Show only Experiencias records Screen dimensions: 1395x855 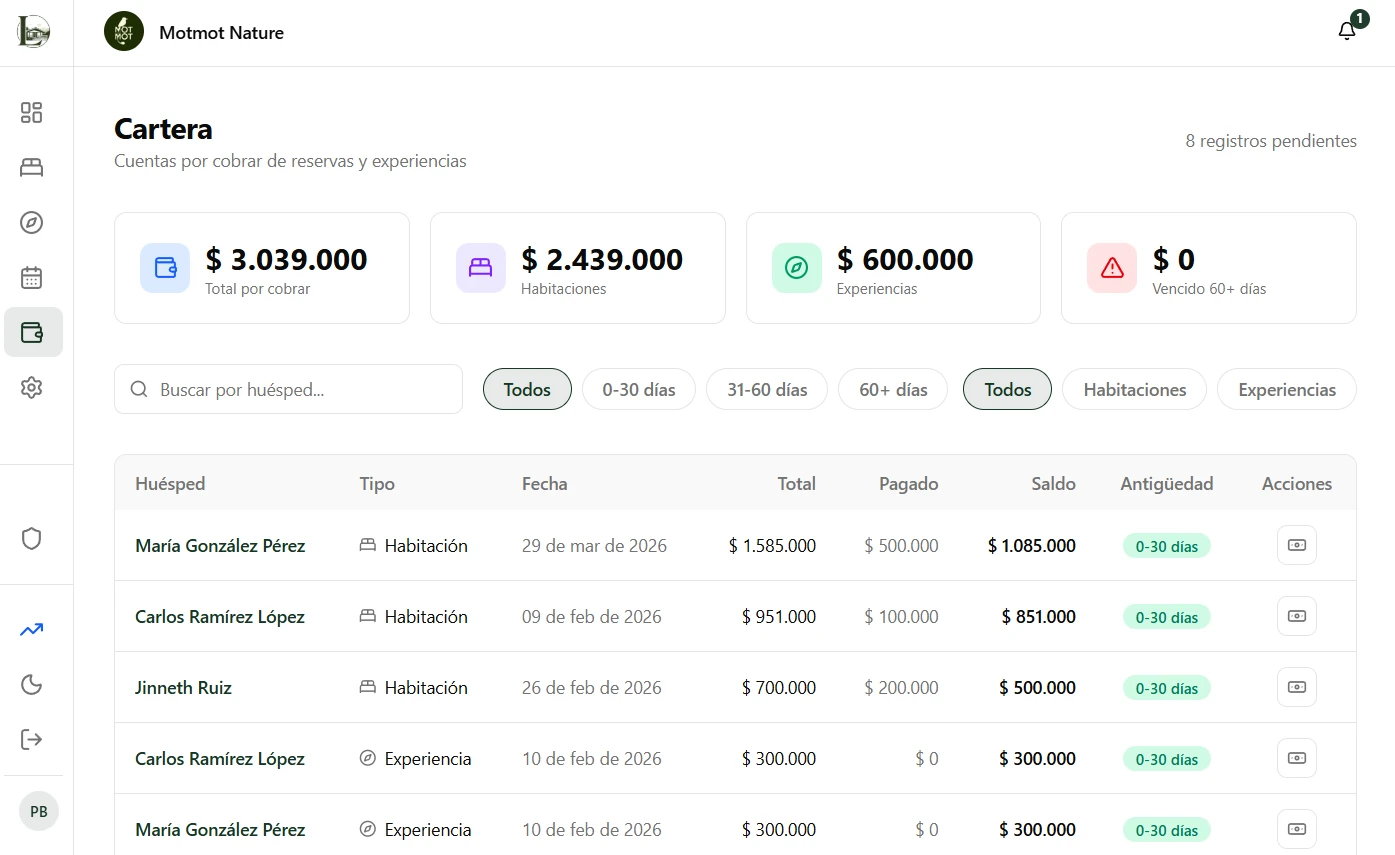coord(1286,390)
